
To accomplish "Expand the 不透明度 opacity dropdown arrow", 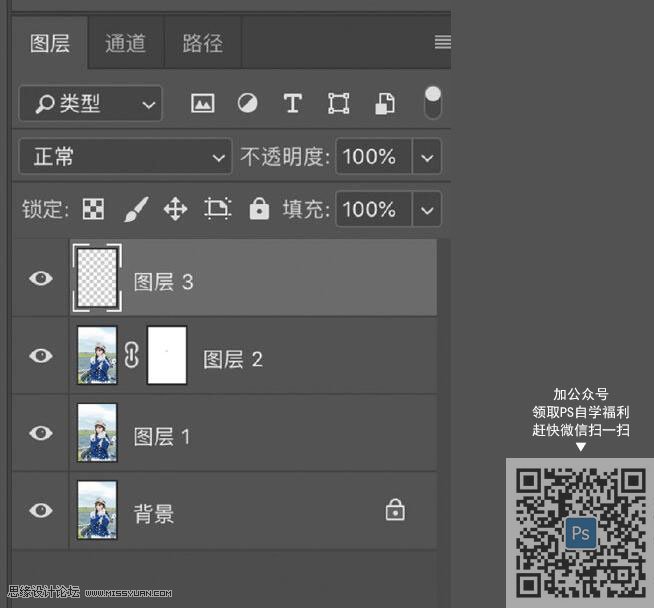I will pos(428,157).
